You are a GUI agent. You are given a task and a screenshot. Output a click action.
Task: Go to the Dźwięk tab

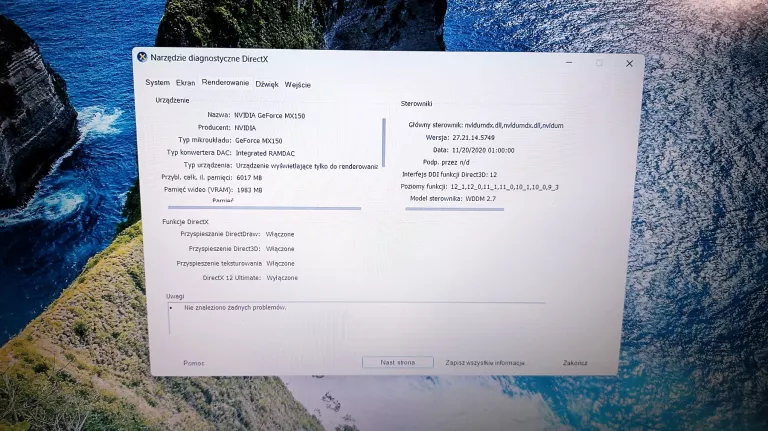(267, 84)
